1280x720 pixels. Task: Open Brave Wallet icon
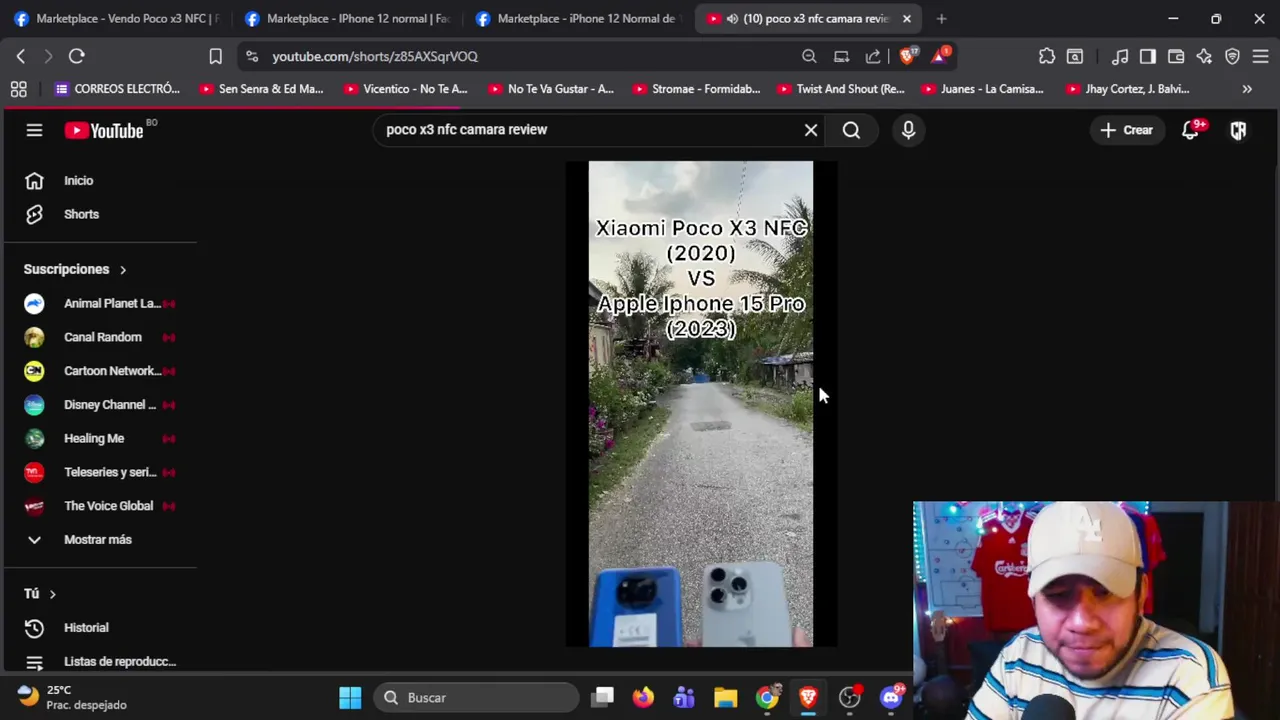tap(1176, 57)
